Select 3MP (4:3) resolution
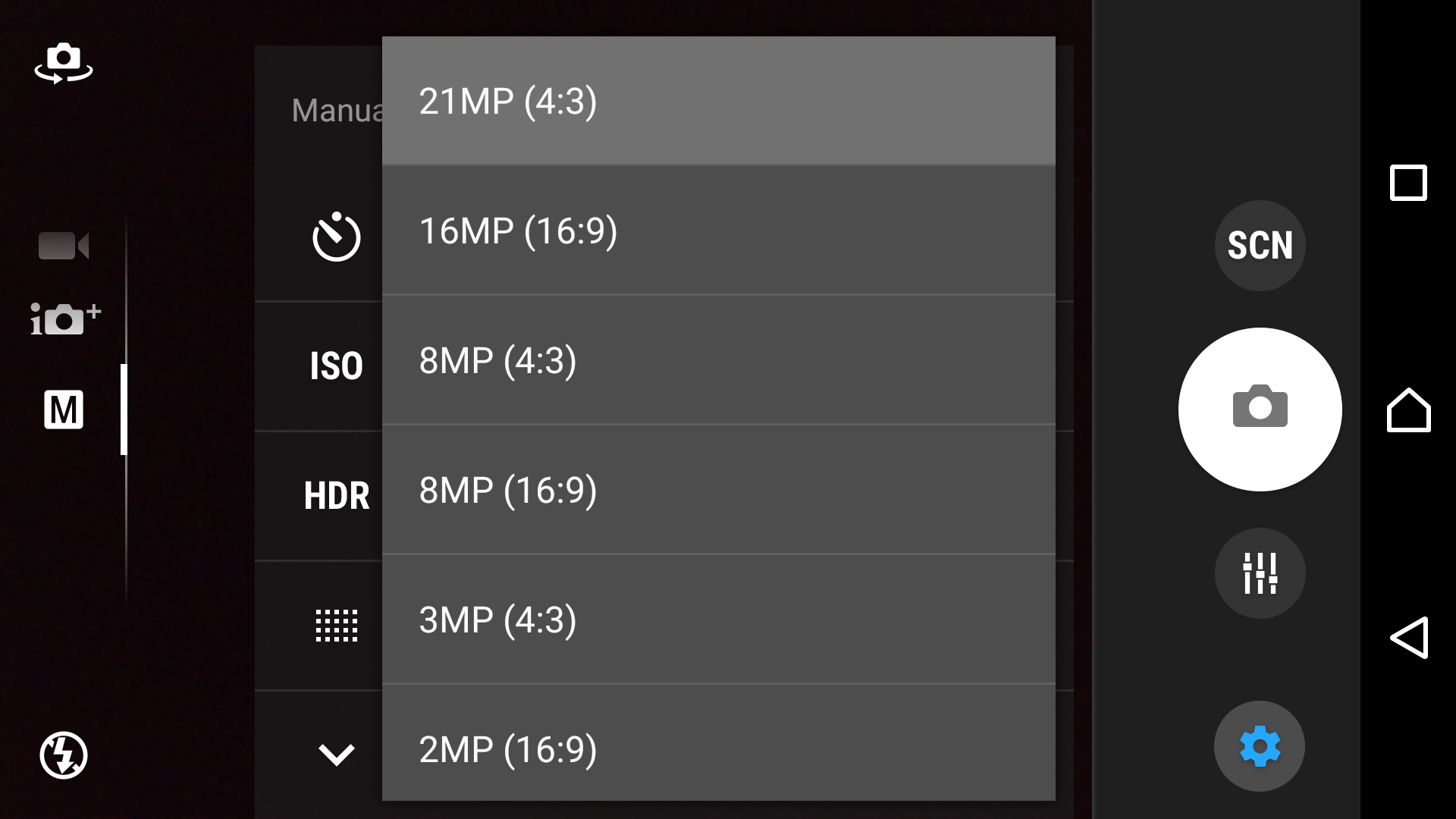This screenshot has width=1456, height=819. [x=718, y=620]
